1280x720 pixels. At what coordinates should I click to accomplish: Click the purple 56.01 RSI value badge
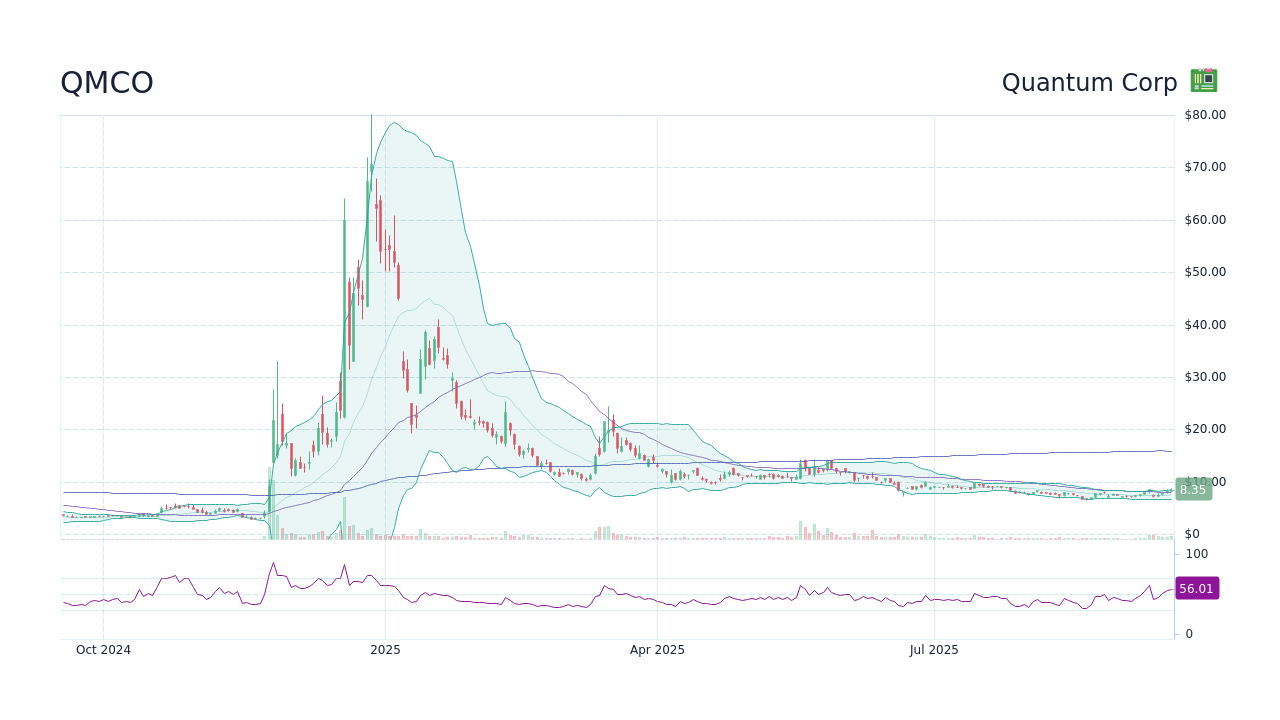click(1197, 588)
